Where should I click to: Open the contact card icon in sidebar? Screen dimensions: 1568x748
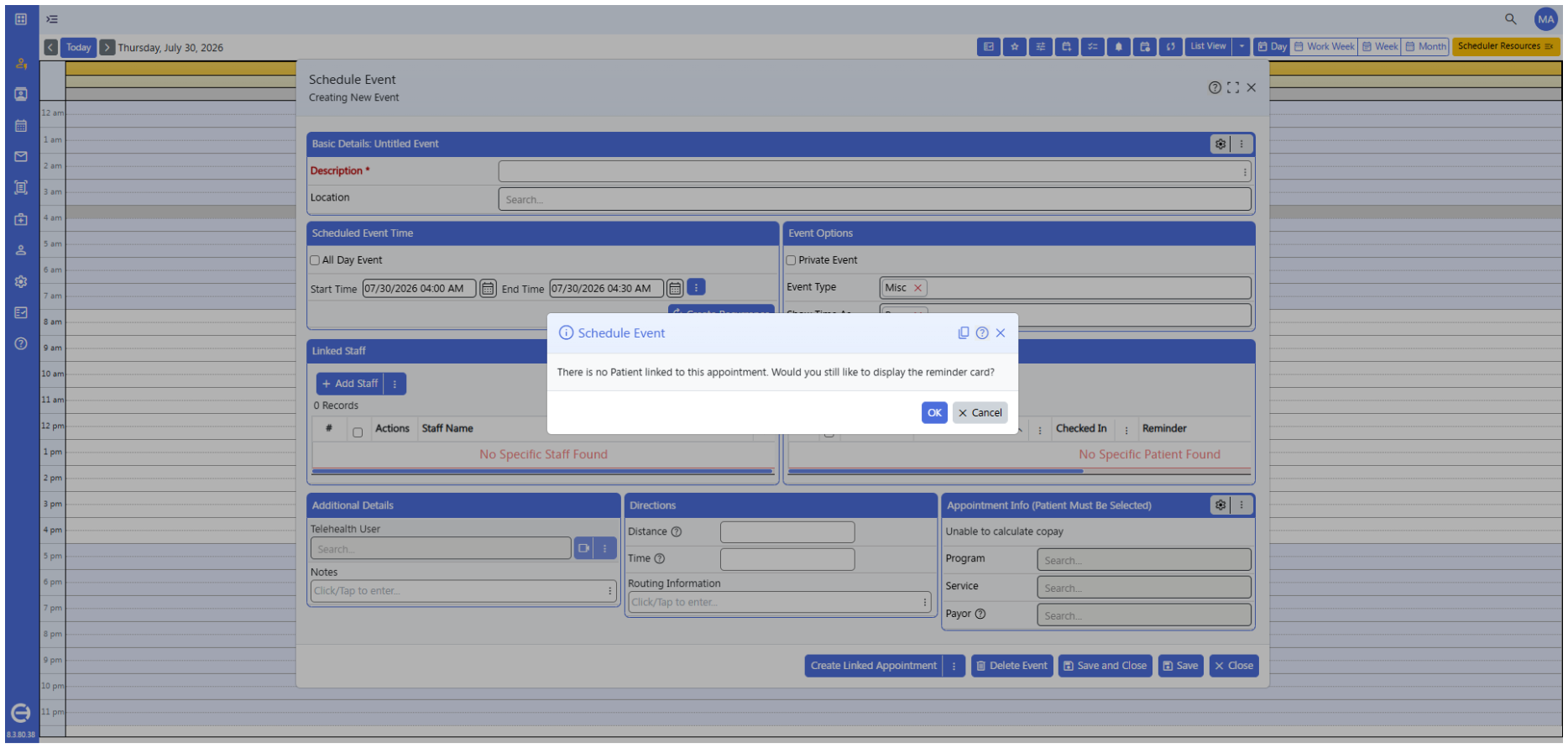tap(21, 95)
